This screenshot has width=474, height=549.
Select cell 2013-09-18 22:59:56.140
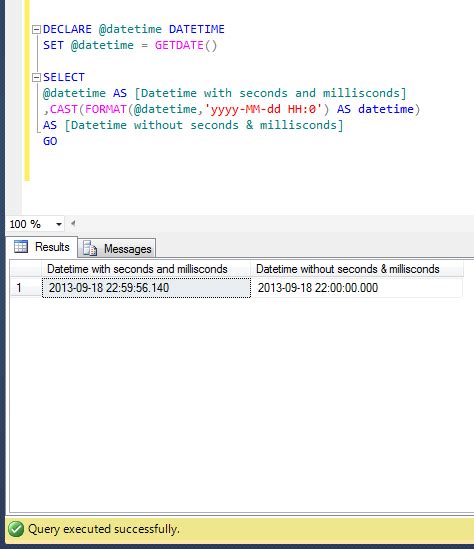click(x=146, y=288)
